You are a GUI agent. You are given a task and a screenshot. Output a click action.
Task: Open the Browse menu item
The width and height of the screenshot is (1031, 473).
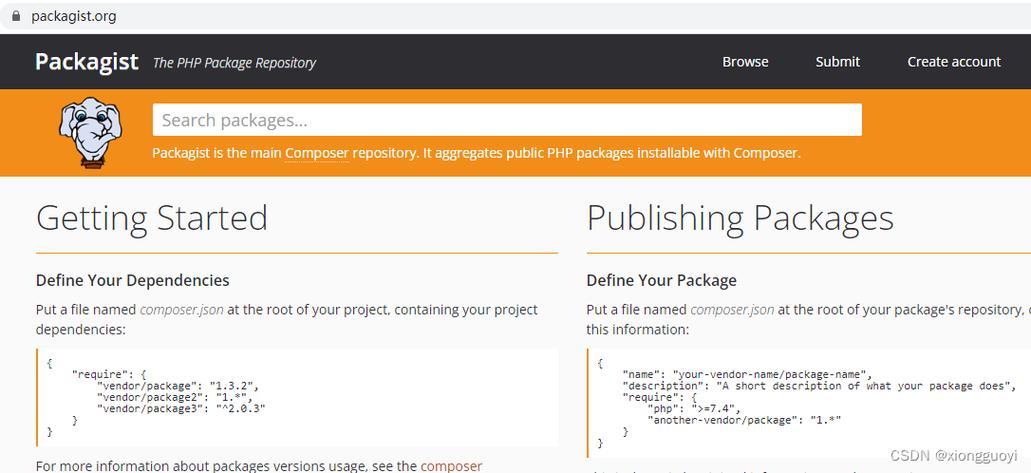745,62
